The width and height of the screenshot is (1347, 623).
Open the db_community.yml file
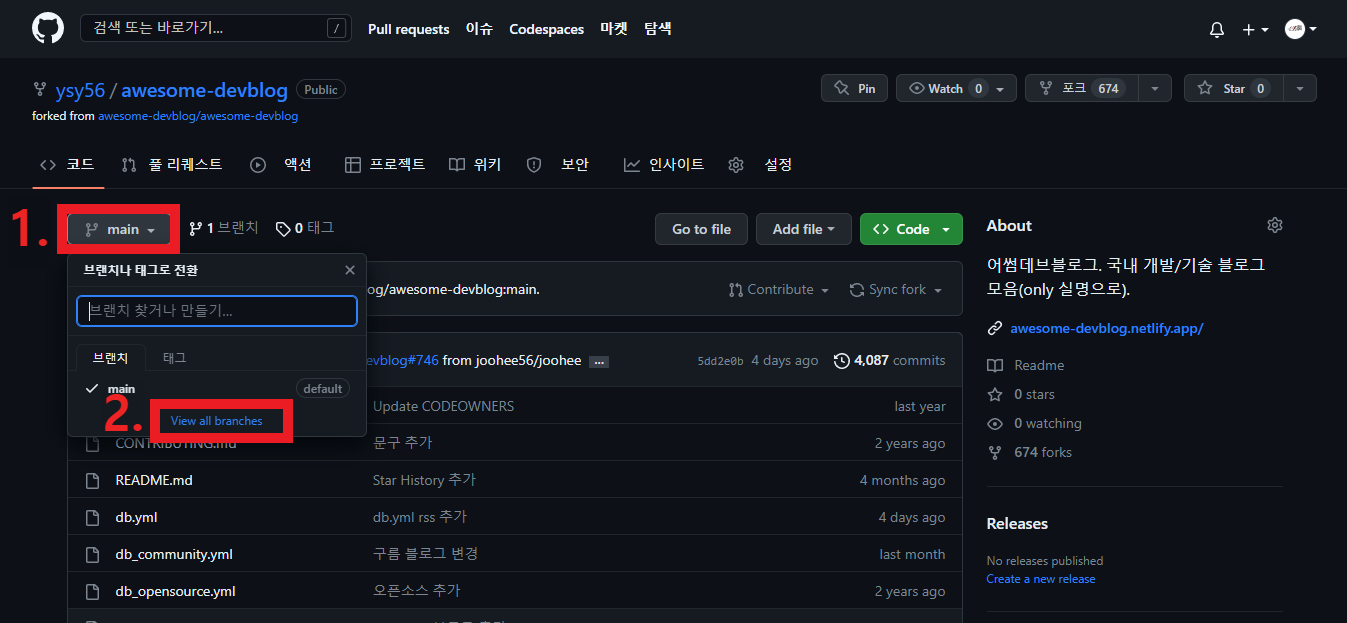pyautogui.click(x=174, y=554)
